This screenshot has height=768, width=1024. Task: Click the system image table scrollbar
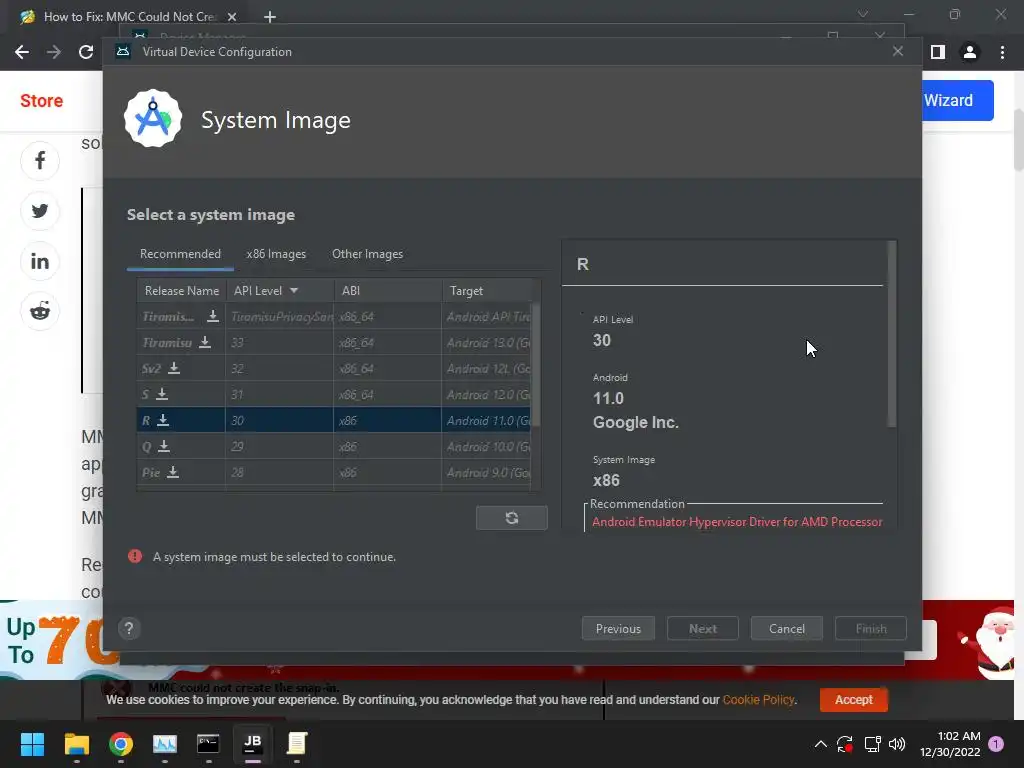pos(536,364)
